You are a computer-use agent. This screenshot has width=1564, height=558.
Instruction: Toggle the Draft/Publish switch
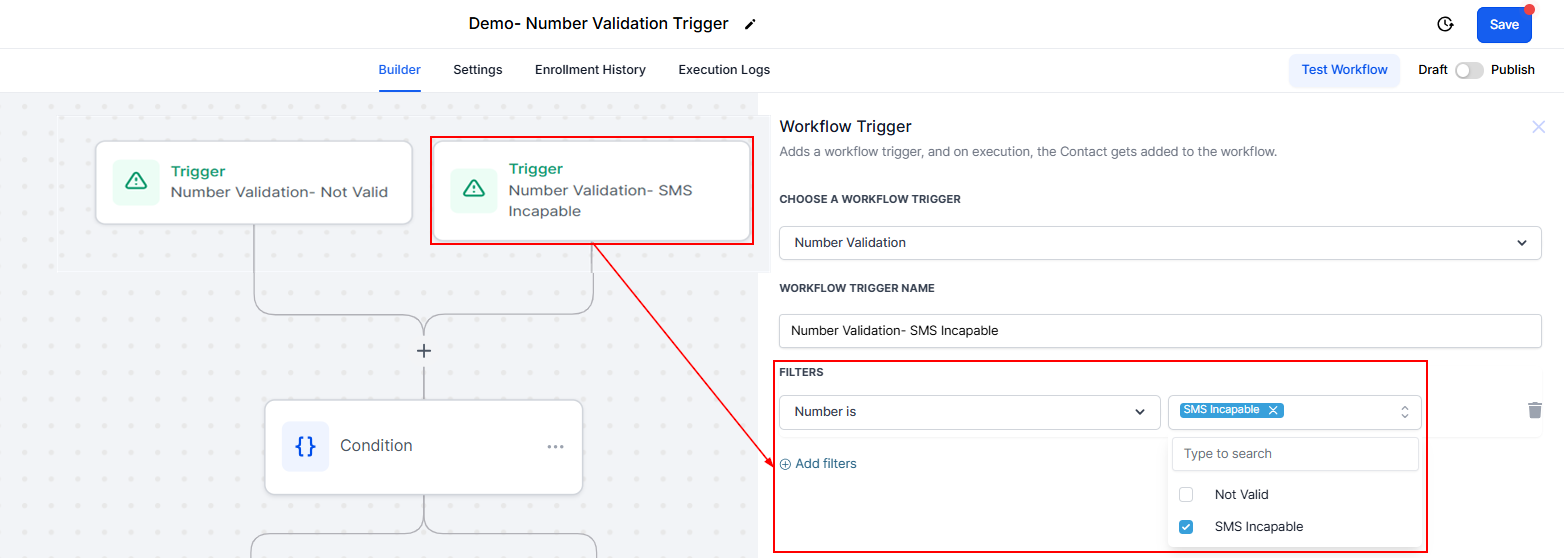click(1468, 70)
